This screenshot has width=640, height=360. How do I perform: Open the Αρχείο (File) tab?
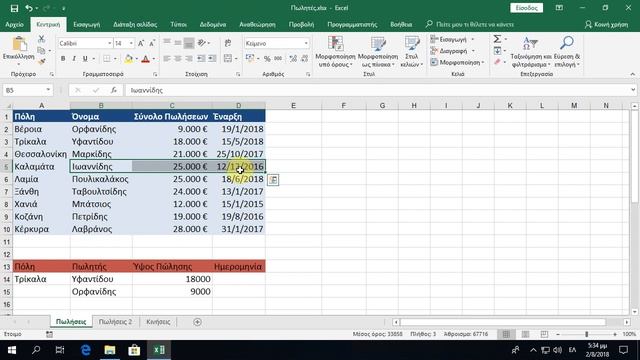(x=14, y=24)
